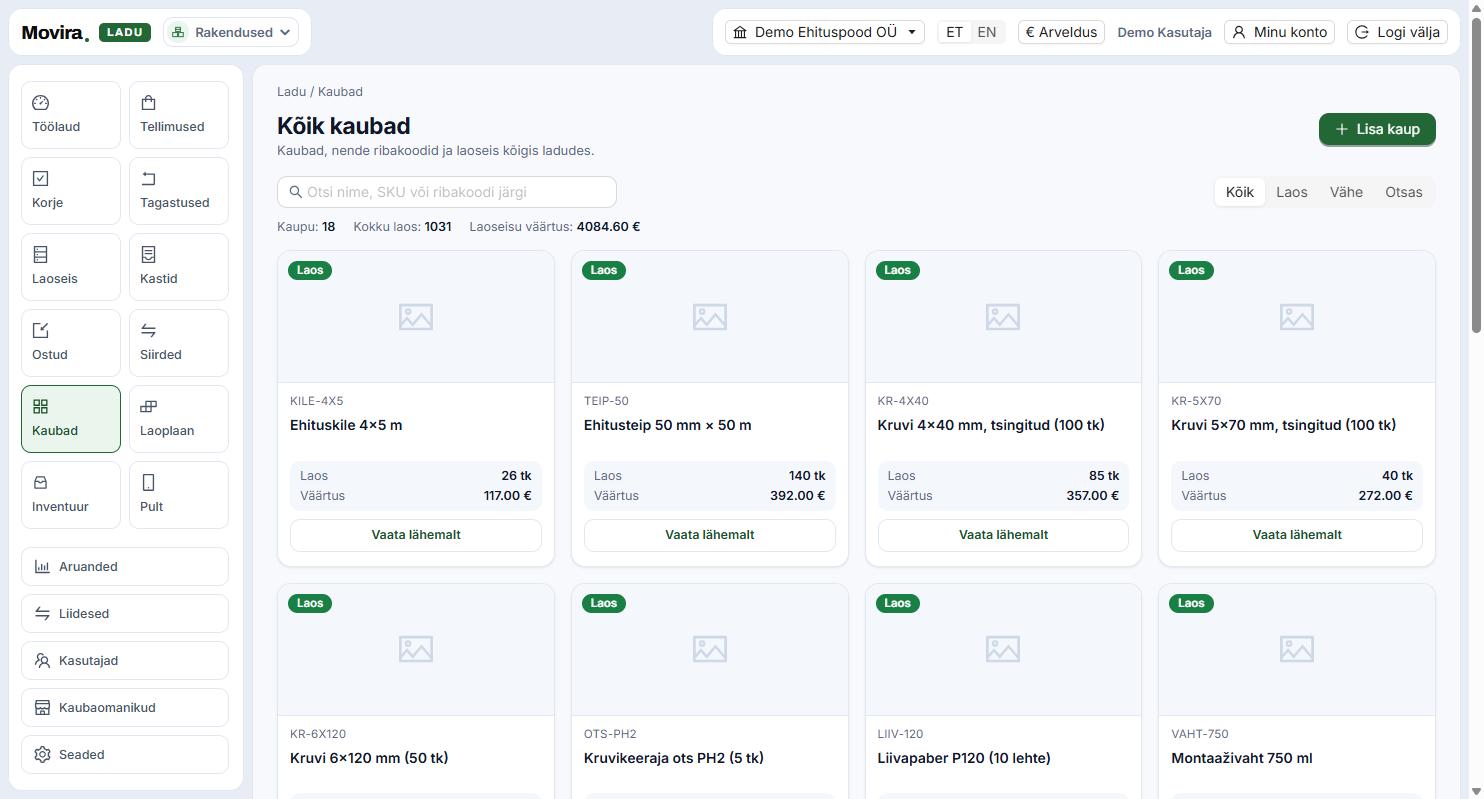Viewport: 1484px width, 799px height.
Task: View details of Kruvi 4×40 mm product
Action: click(x=1003, y=535)
